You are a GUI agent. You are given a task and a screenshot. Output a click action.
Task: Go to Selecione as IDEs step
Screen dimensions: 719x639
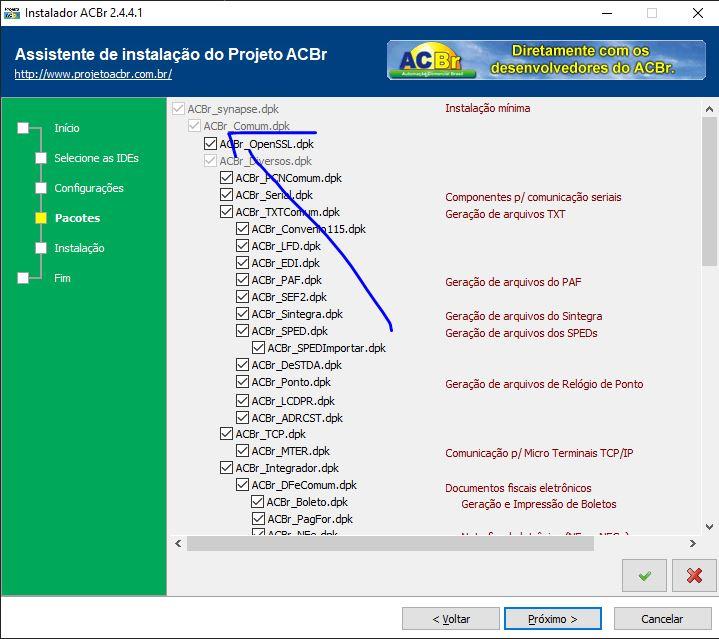(96, 158)
